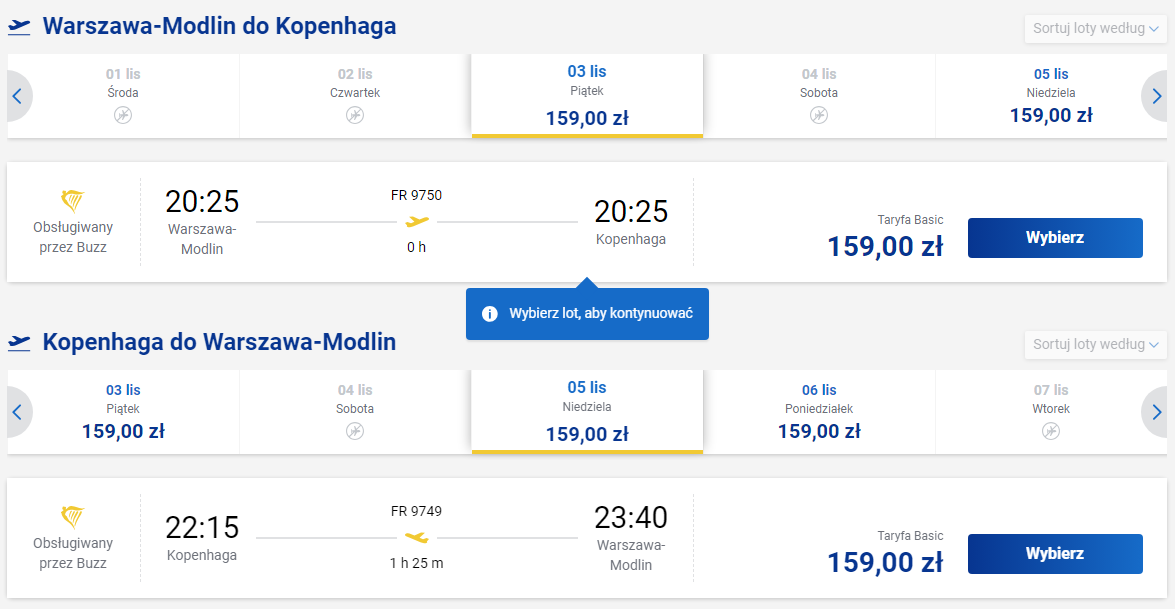Viewport: 1175px width, 609px height.
Task: Open Sortuj loty według dropdown for return flights
Action: coord(1096,345)
